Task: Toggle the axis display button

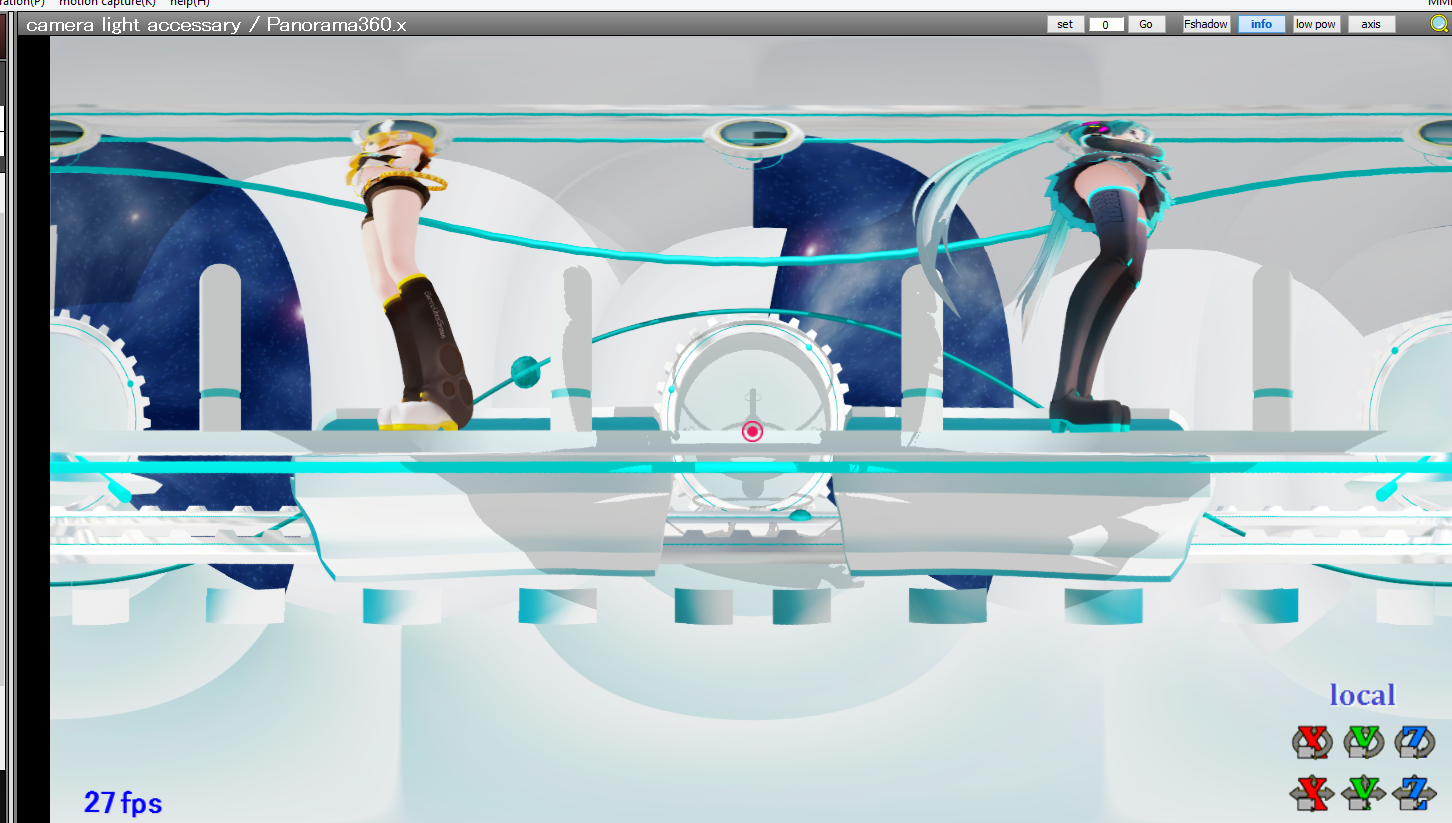Action: click(x=1371, y=24)
